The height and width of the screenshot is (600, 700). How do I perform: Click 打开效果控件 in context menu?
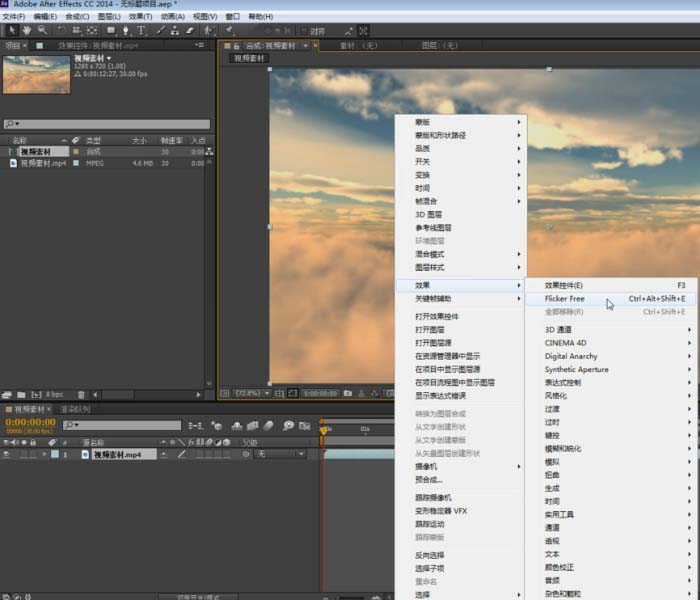tap(438, 316)
